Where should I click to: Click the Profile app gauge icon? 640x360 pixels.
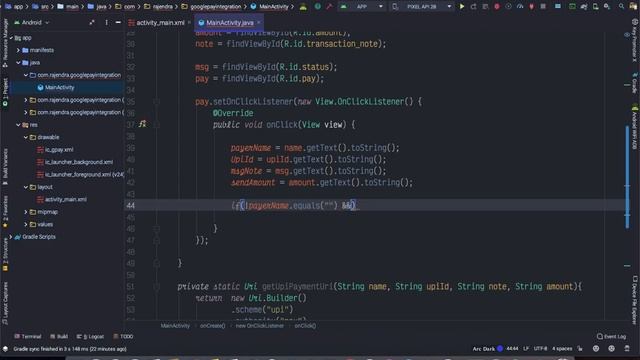pyautogui.click(x=520, y=7)
